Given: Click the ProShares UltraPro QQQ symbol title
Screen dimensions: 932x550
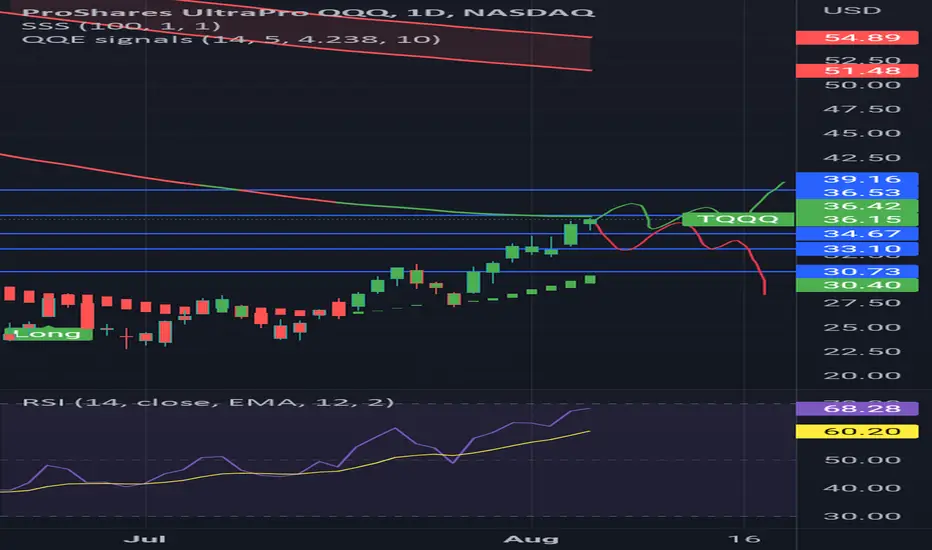Looking at the screenshot, I should pyautogui.click(x=308, y=12).
